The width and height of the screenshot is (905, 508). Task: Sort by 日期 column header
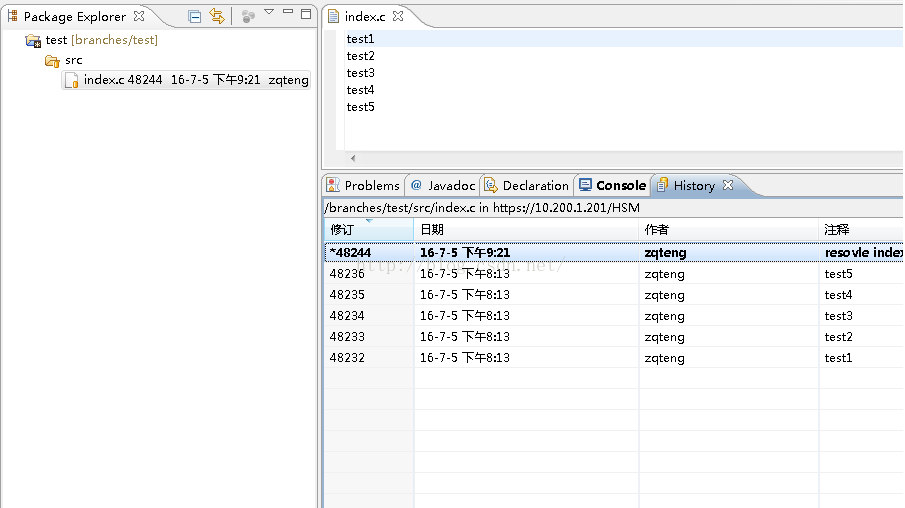pos(526,230)
